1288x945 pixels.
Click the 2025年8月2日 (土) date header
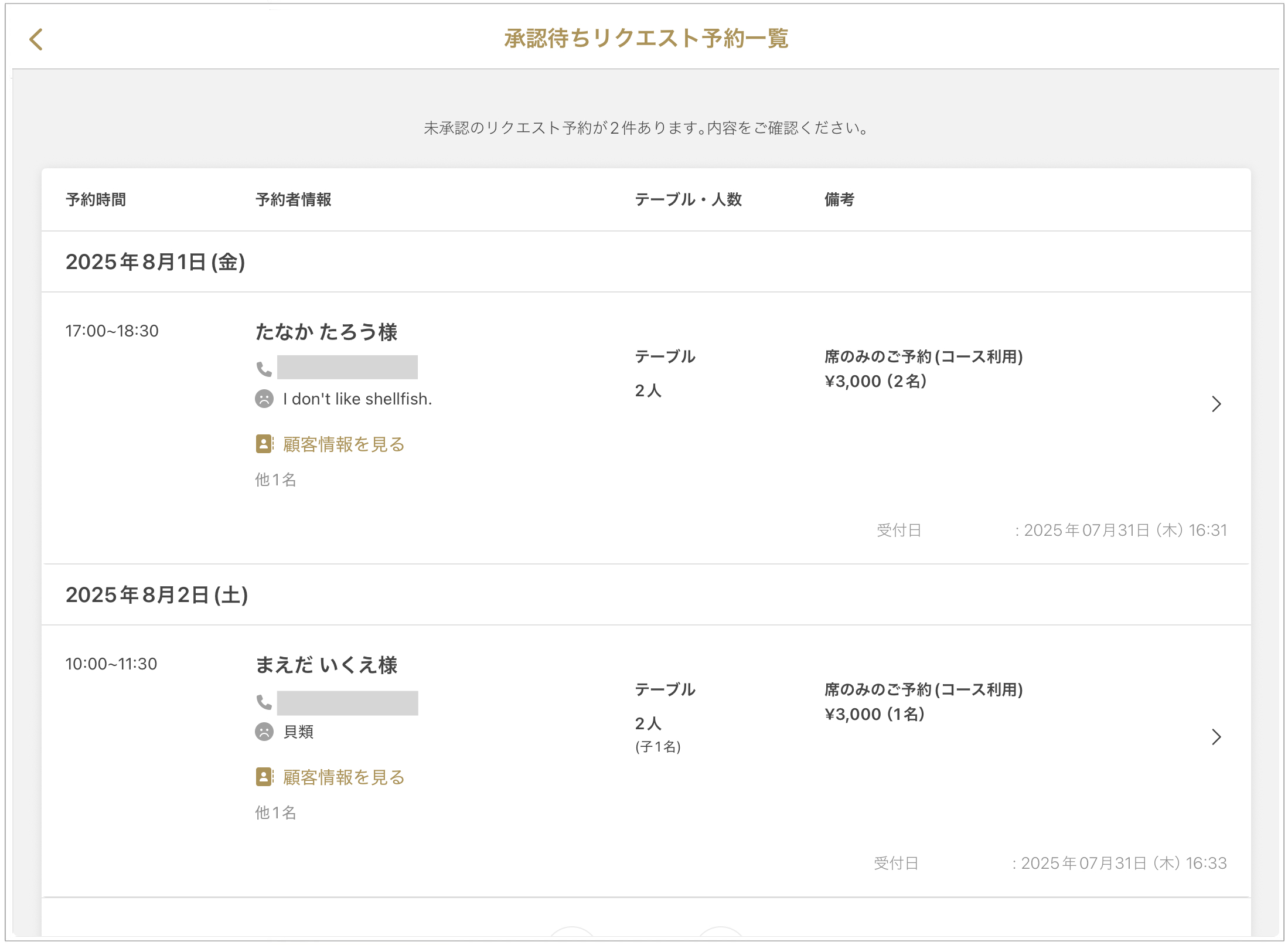(157, 595)
